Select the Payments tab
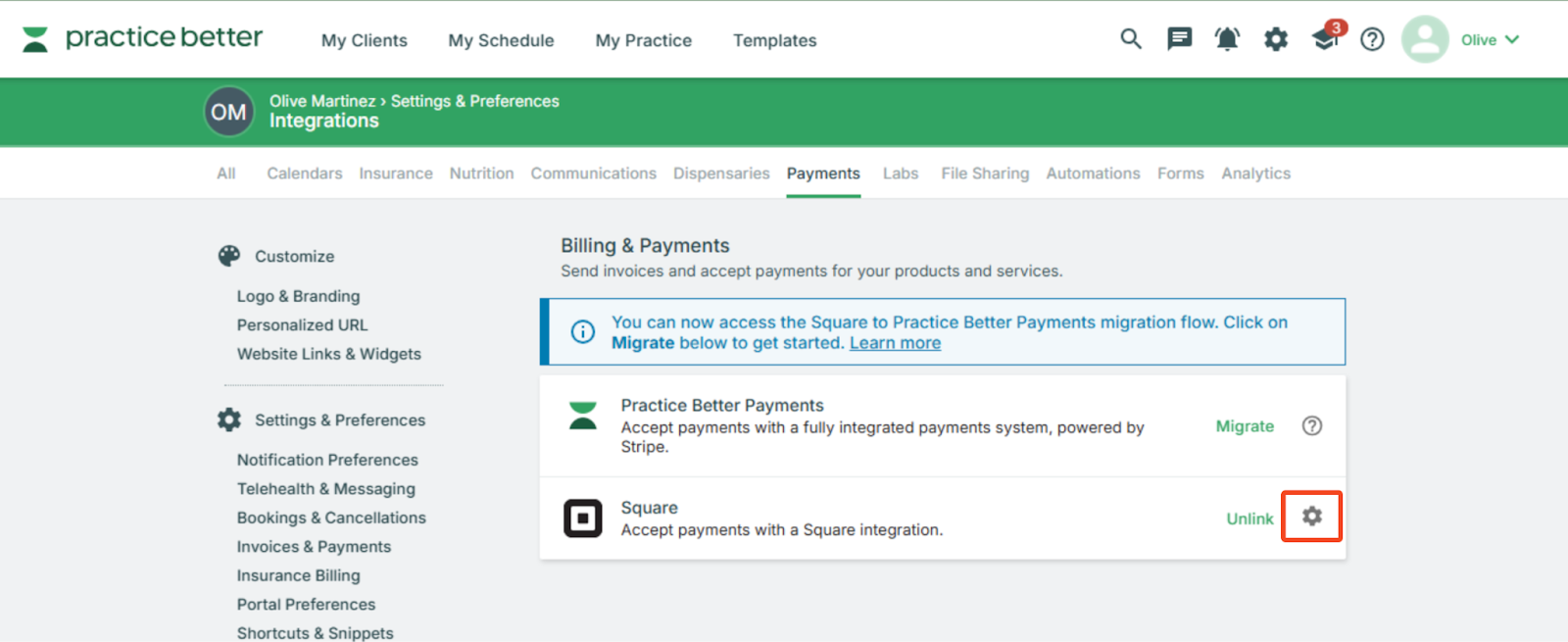Screen dimensions: 1568x642 [823, 173]
